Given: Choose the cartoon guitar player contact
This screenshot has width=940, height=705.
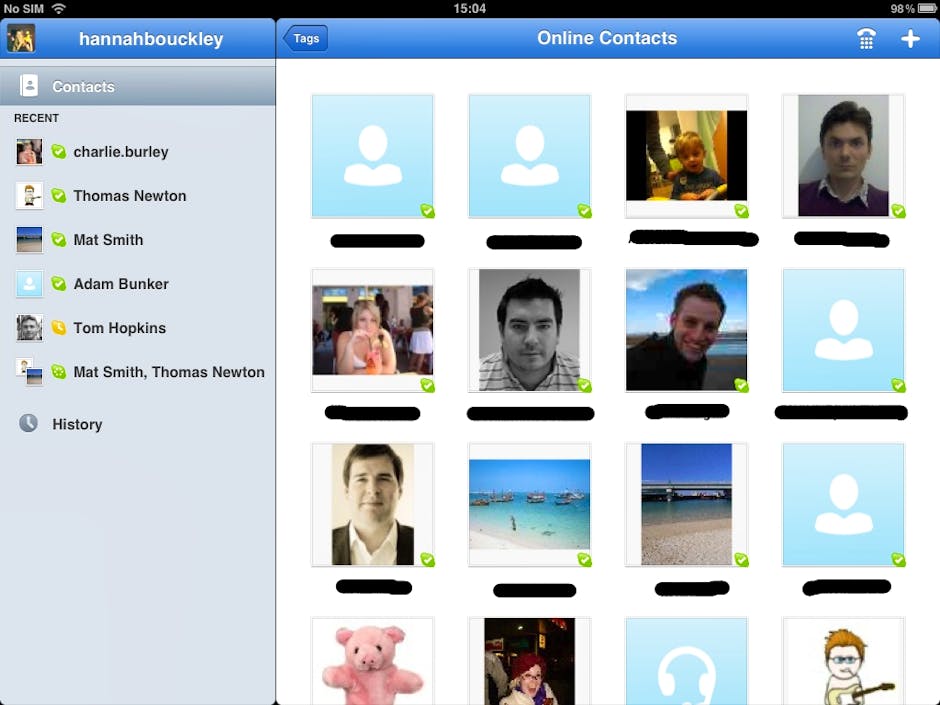Looking at the screenshot, I should click(x=843, y=662).
